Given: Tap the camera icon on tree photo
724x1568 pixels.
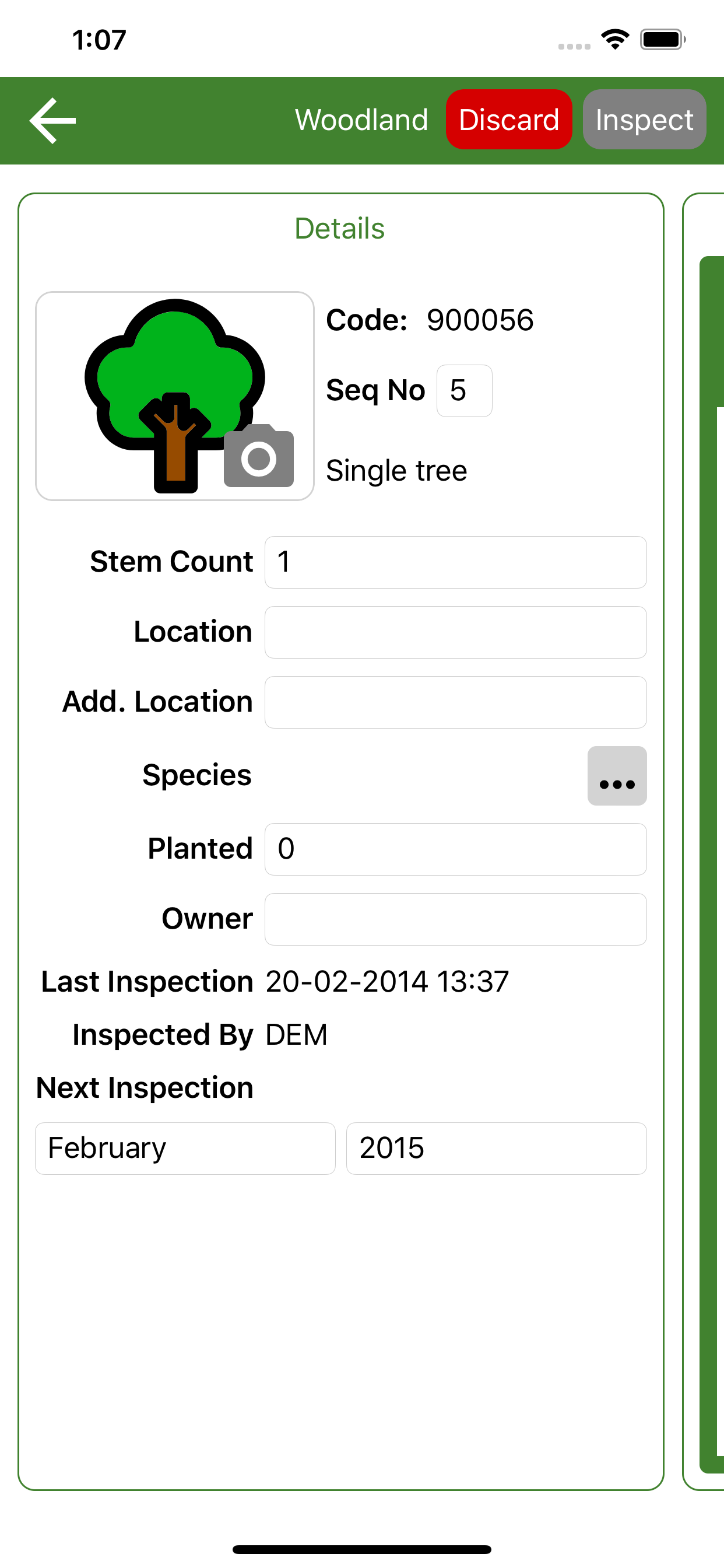Looking at the screenshot, I should (x=259, y=456).
